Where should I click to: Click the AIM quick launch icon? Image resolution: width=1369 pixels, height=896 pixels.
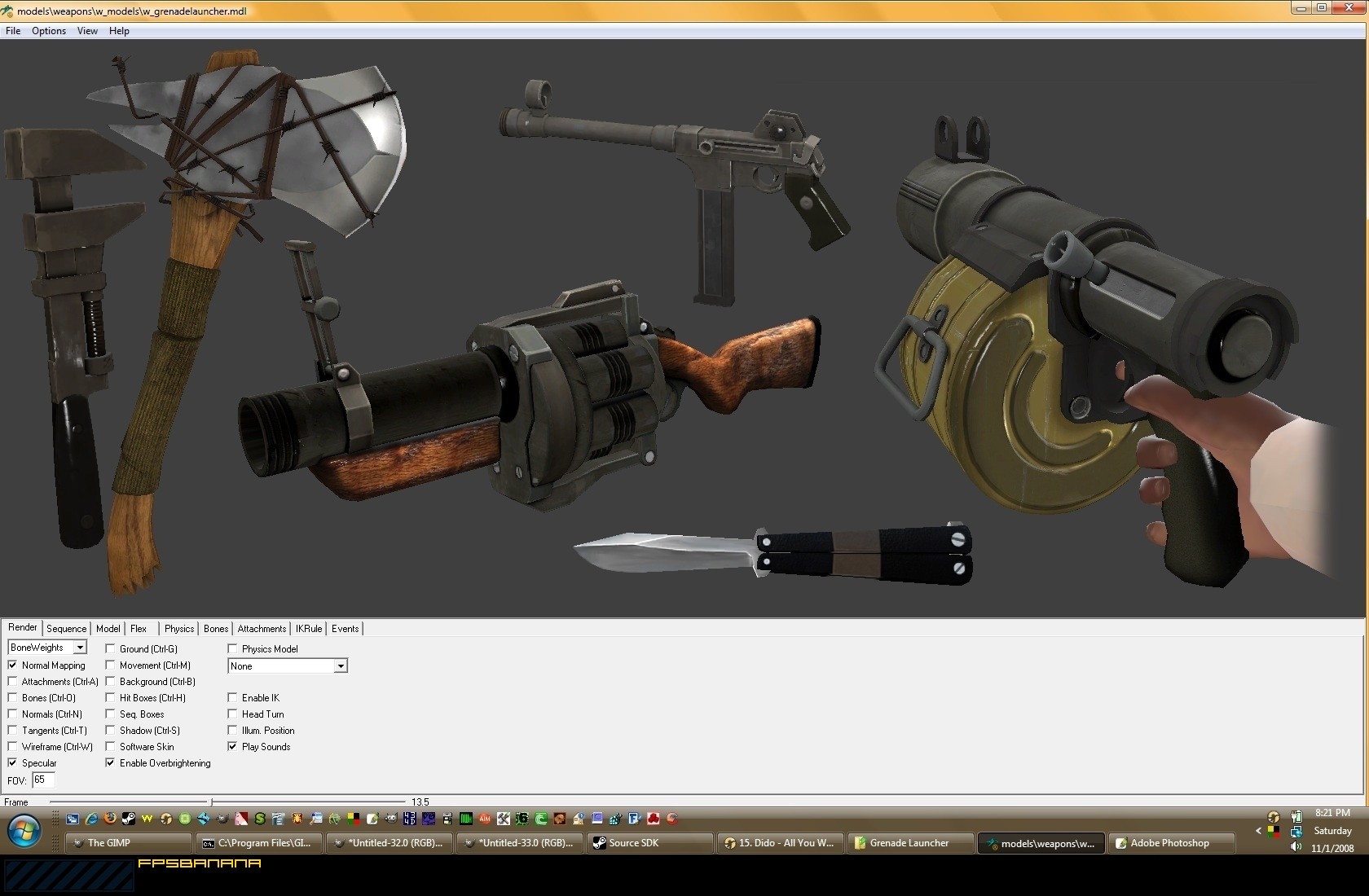click(485, 819)
